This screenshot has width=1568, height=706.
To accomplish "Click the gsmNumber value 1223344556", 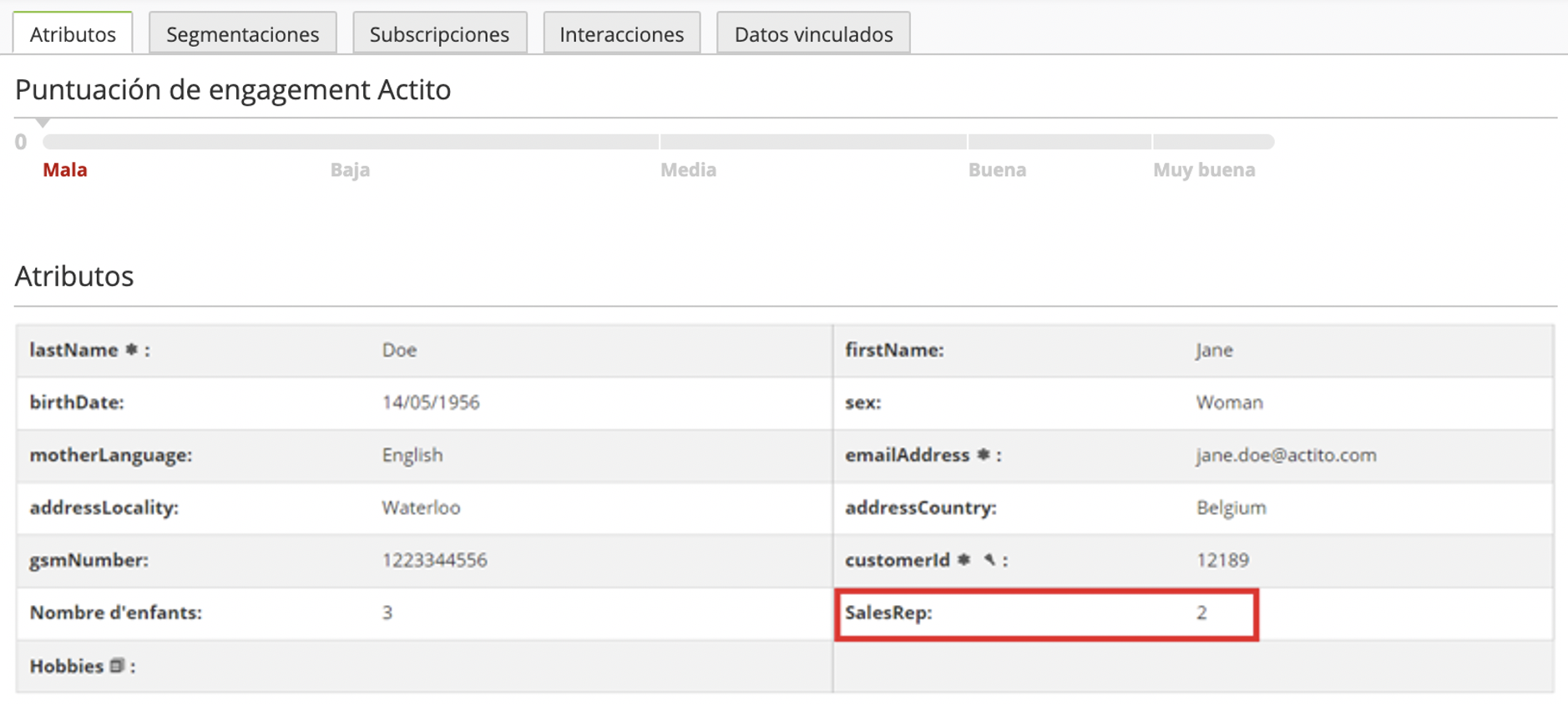I will tap(434, 560).
